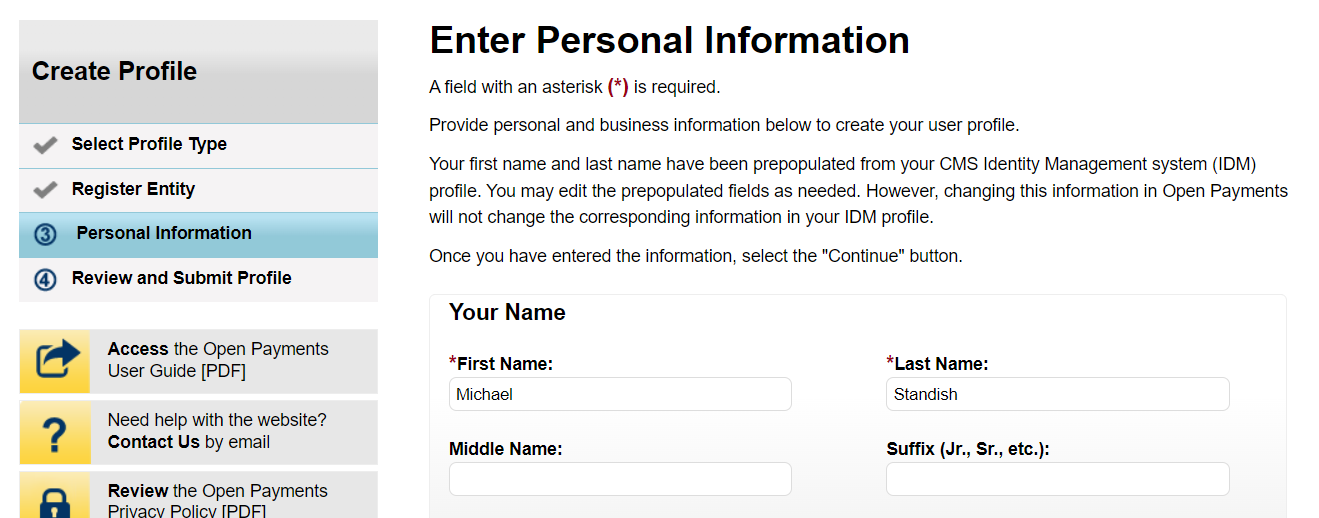Click the Create Profile header
The image size is (1319, 518).
coord(115,71)
